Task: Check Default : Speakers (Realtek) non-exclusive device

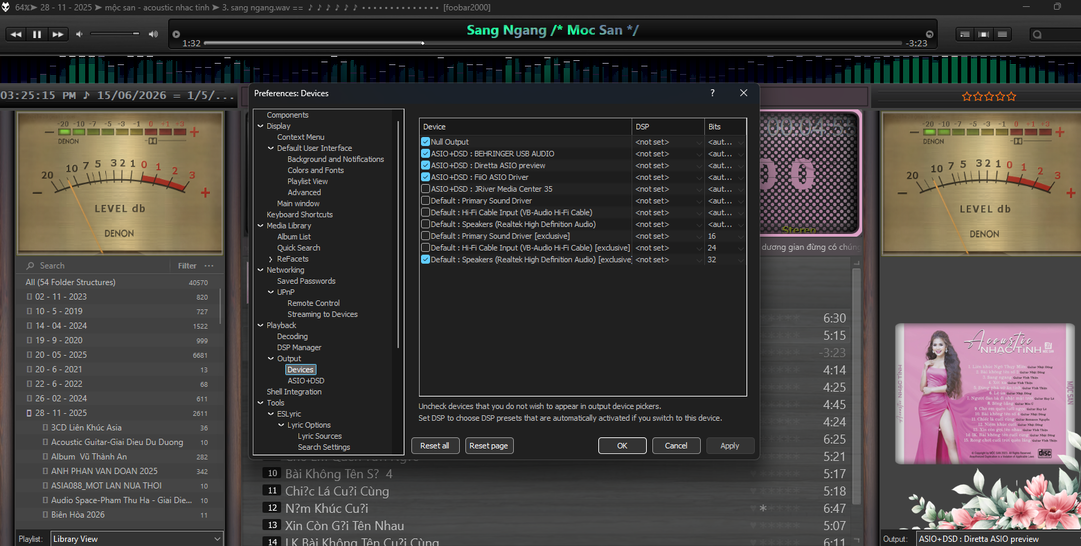Action: [x=425, y=224]
